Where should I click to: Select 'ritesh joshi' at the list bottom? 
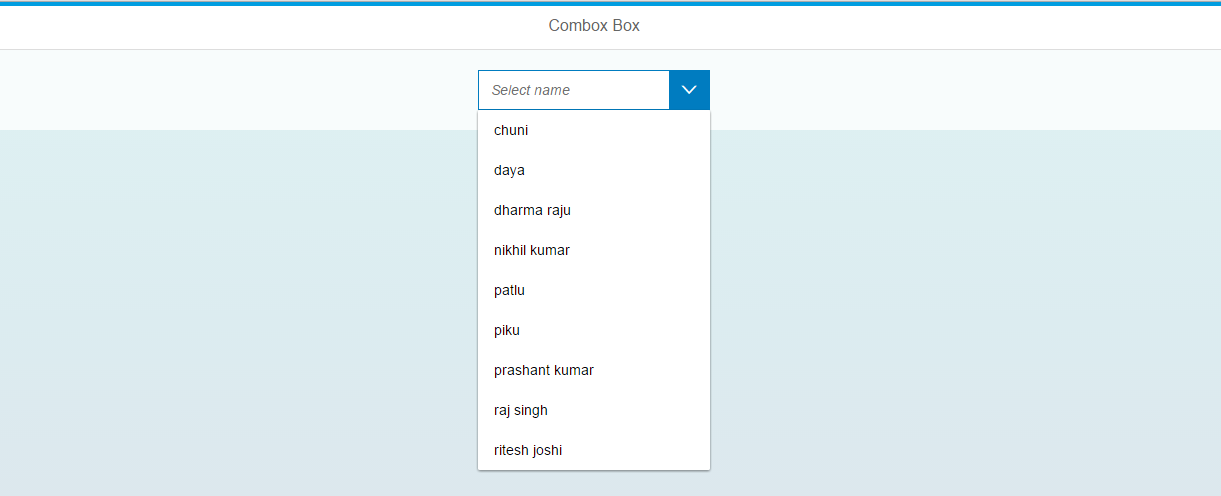coord(594,450)
